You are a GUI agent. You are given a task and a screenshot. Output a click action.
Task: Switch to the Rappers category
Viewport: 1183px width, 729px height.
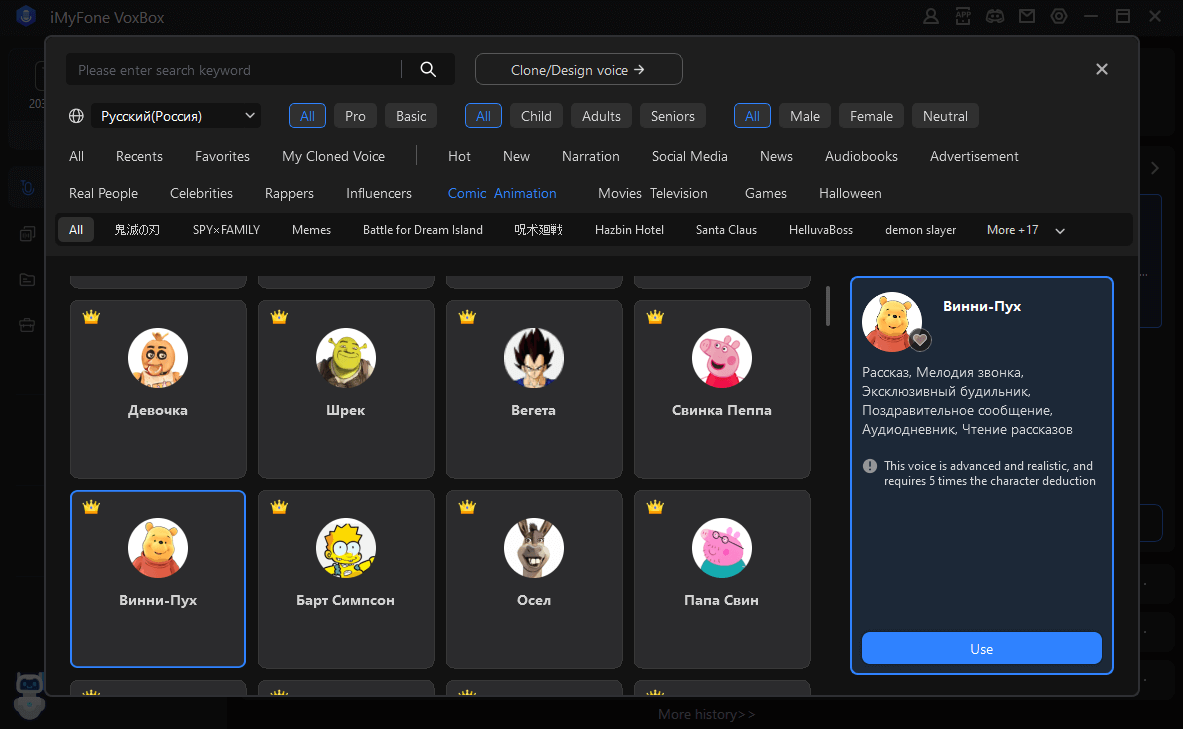click(x=289, y=193)
